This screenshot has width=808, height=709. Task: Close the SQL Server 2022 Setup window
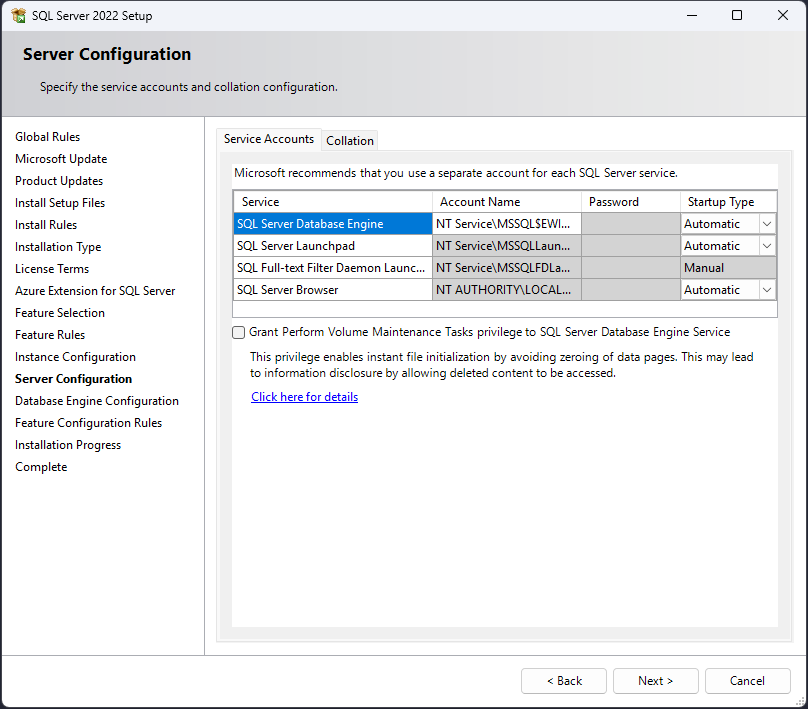pos(783,16)
